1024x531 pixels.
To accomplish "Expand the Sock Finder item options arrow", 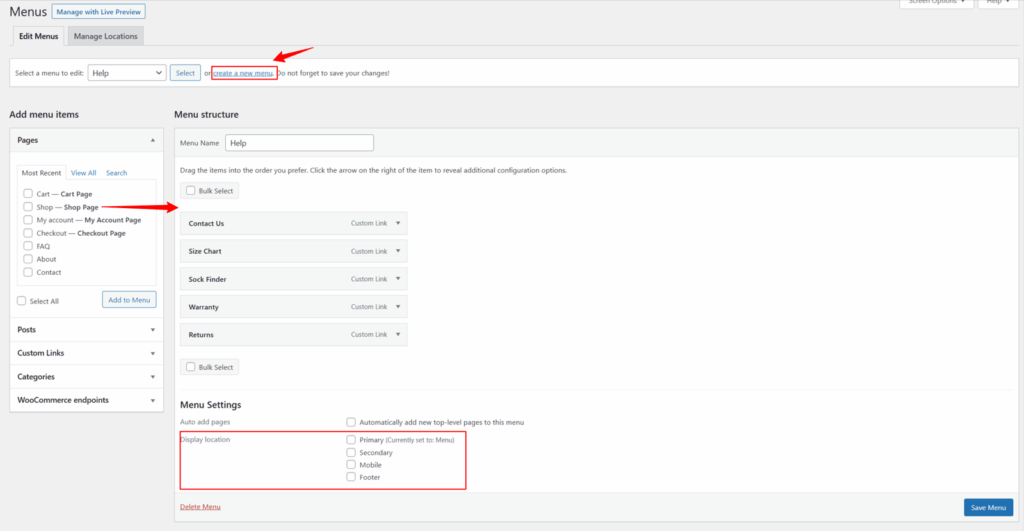I will [x=397, y=279].
